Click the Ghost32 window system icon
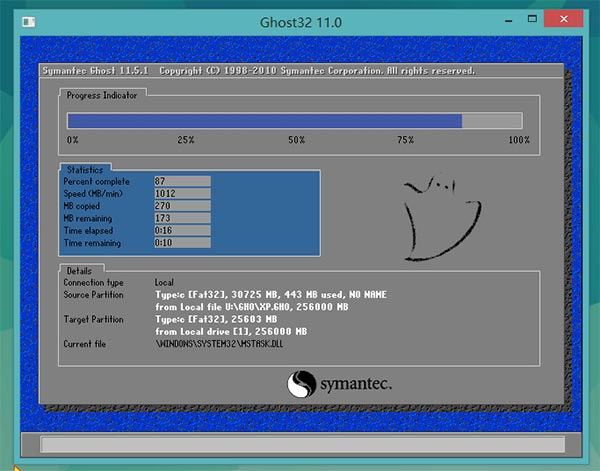Image resolution: width=600 pixels, height=471 pixels. pyautogui.click(x=28, y=22)
